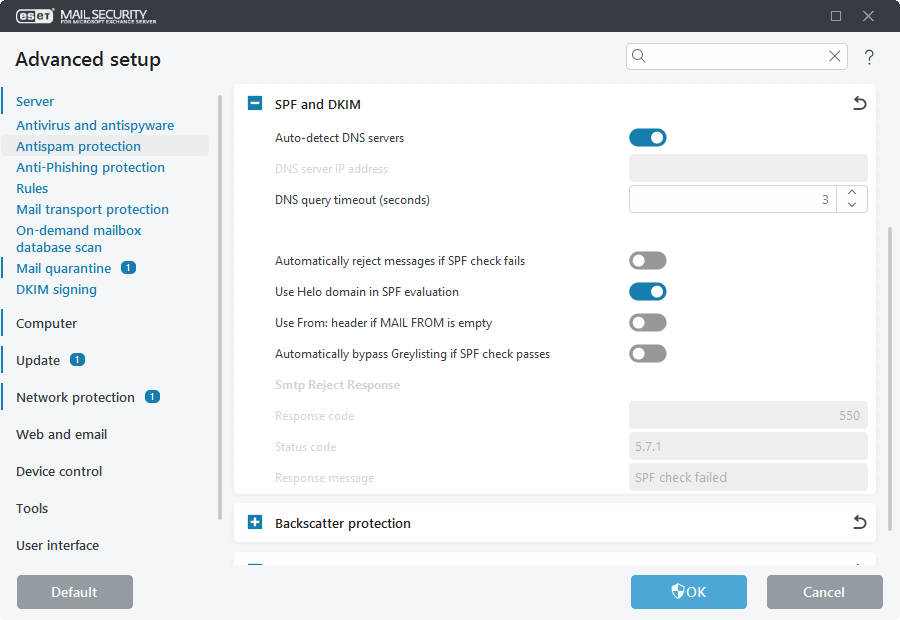Screen dimensions: 900x620
Task: Open help via the question mark icon
Action: pyautogui.click(x=869, y=58)
